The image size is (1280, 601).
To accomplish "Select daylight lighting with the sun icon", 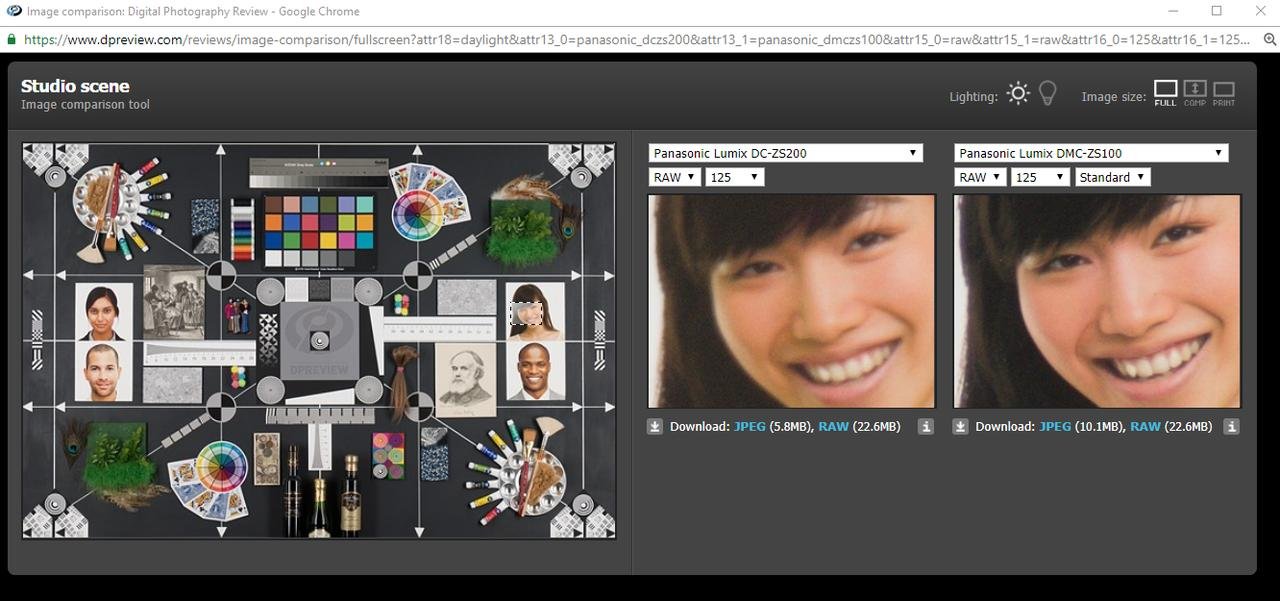I will click(1017, 93).
